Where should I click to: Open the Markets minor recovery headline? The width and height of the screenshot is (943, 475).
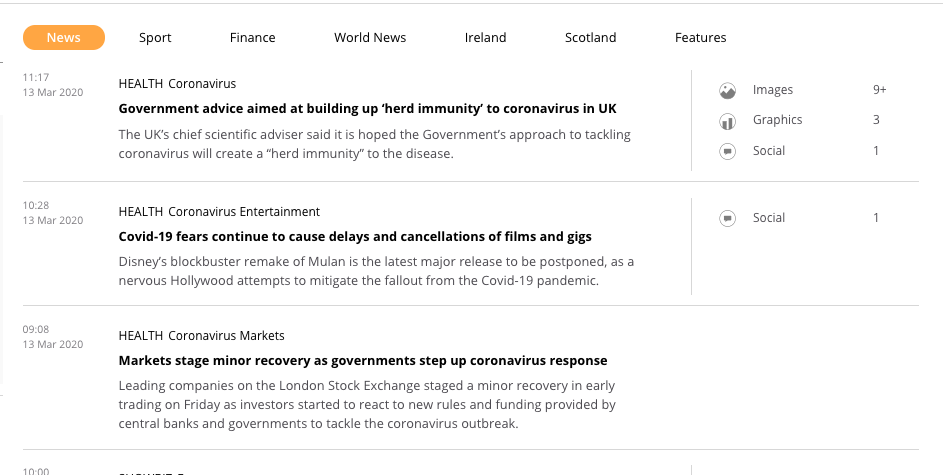click(x=363, y=361)
